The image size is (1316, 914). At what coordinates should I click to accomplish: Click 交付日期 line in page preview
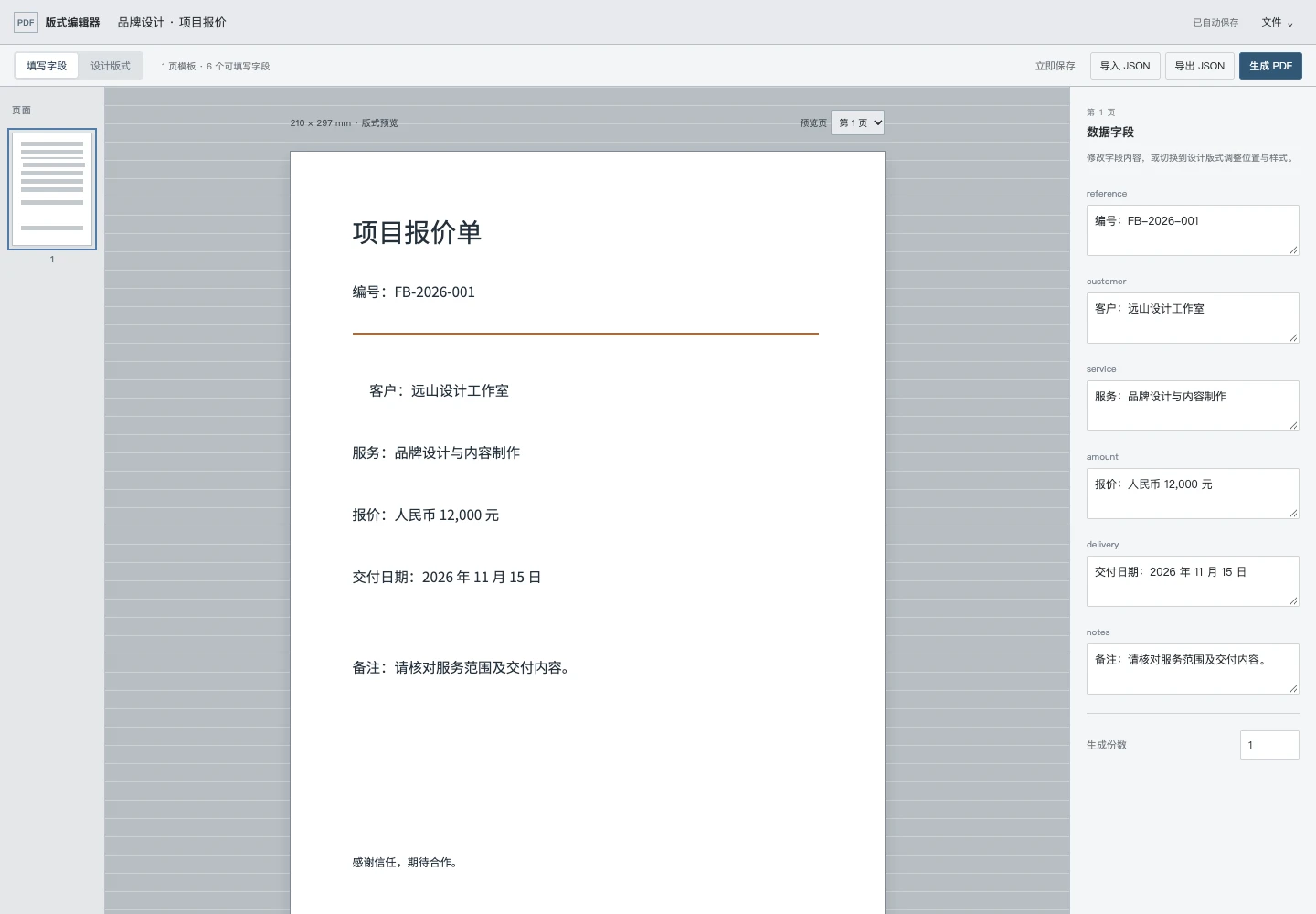(x=447, y=578)
